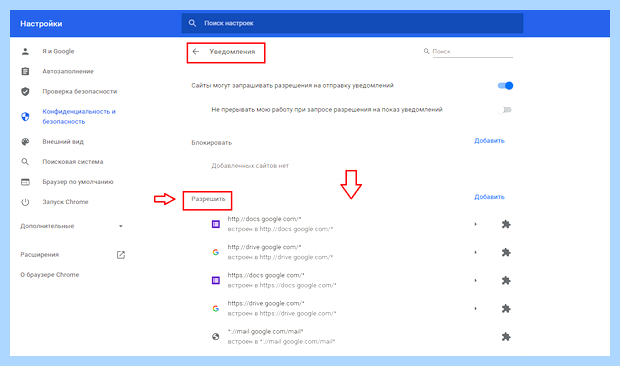Image resolution: width=620 pixels, height=366 pixels.
Task: Expand details arrow for https://drive.google.com
Action: [x=475, y=308]
